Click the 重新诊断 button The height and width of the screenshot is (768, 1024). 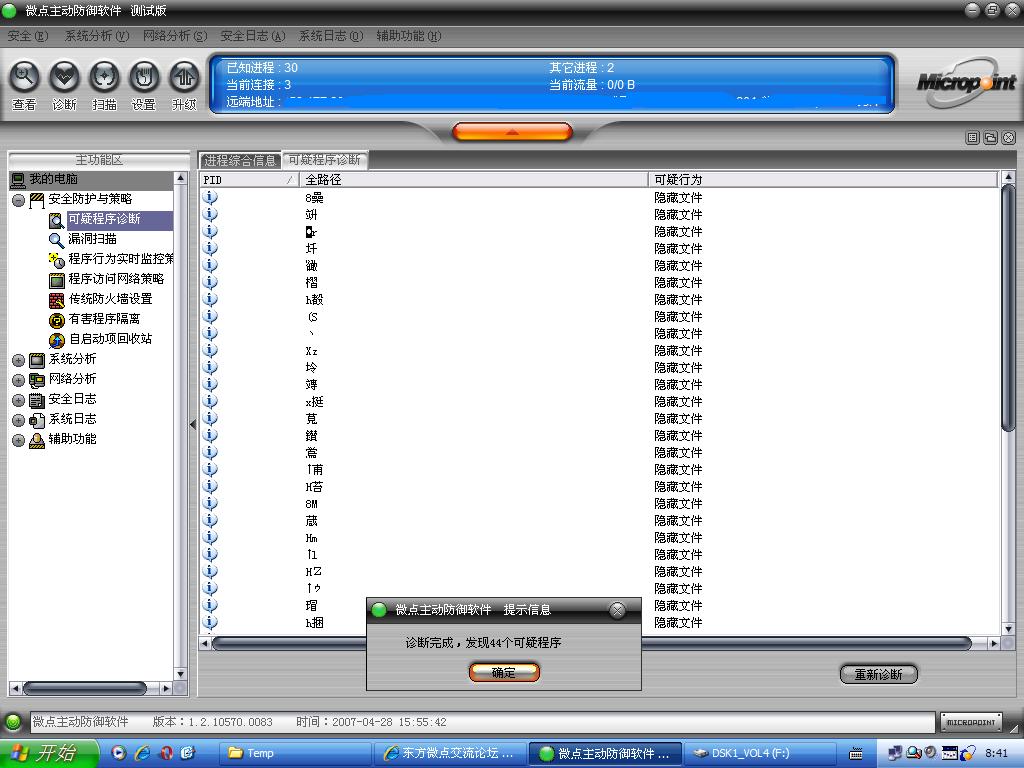tap(878, 674)
